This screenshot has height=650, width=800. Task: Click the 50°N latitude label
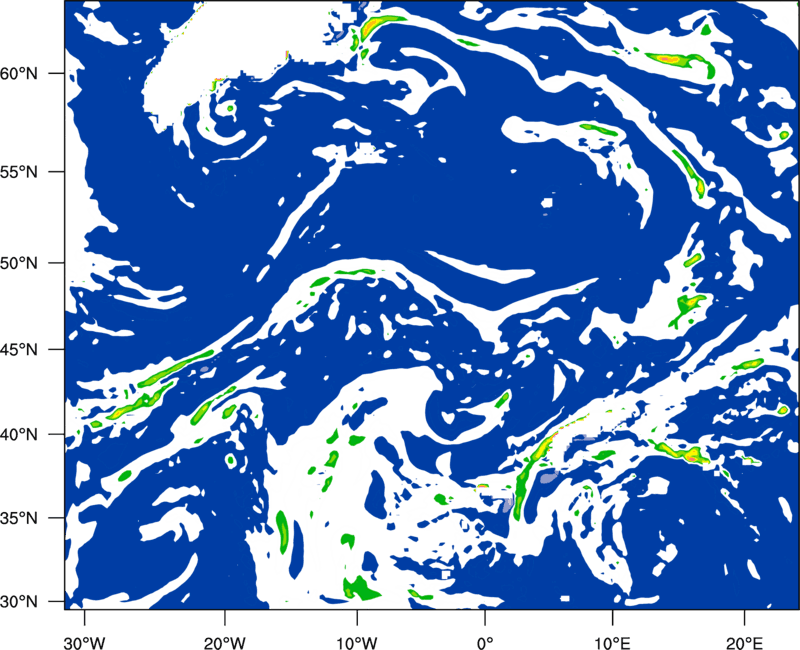pos(19,263)
